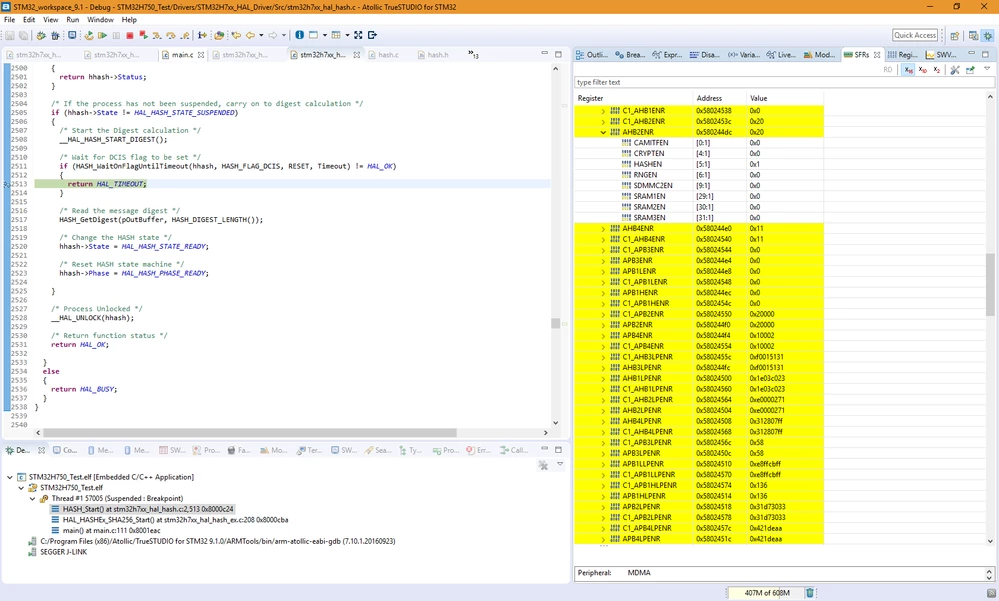Toggle hexadecimal value display in SFRs
This screenshot has height=601, width=999.
909,70
